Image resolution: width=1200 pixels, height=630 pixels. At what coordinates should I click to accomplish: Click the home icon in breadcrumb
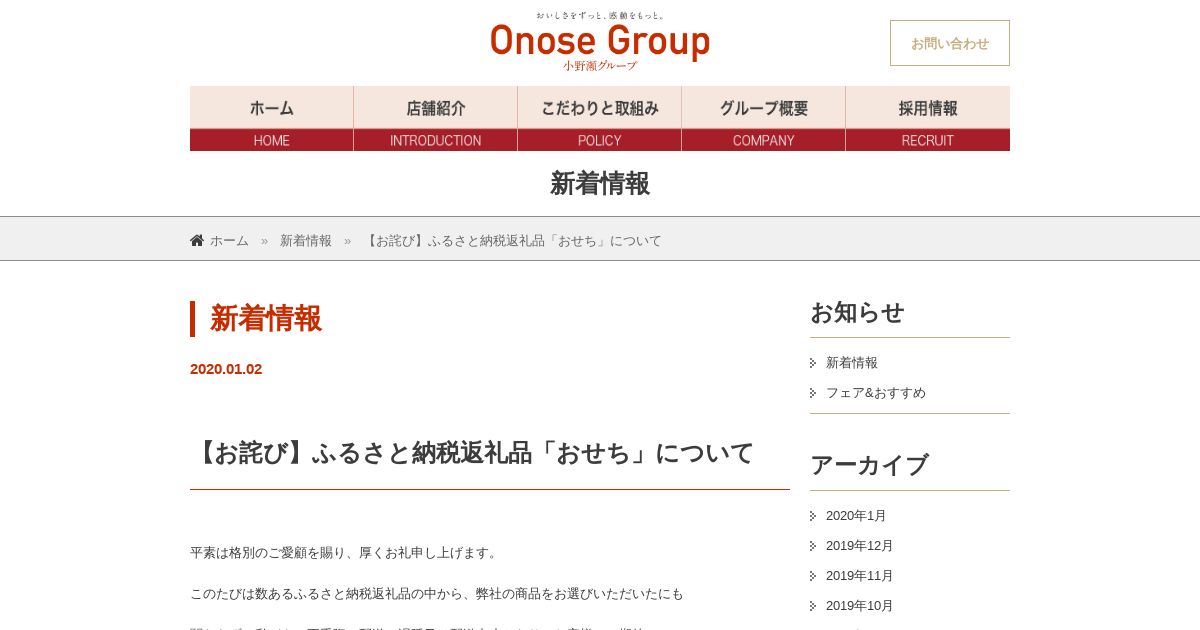pyautogui.click(x=197, y=240)
